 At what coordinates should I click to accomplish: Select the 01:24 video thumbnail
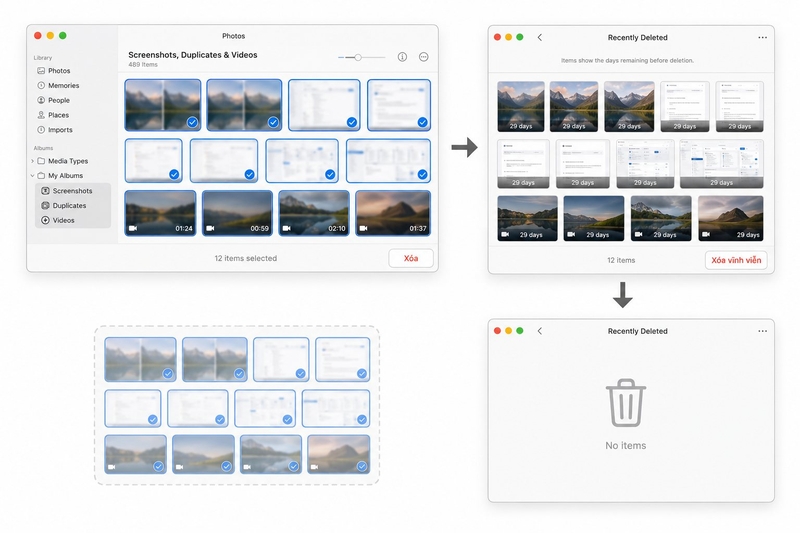(160, 213)
